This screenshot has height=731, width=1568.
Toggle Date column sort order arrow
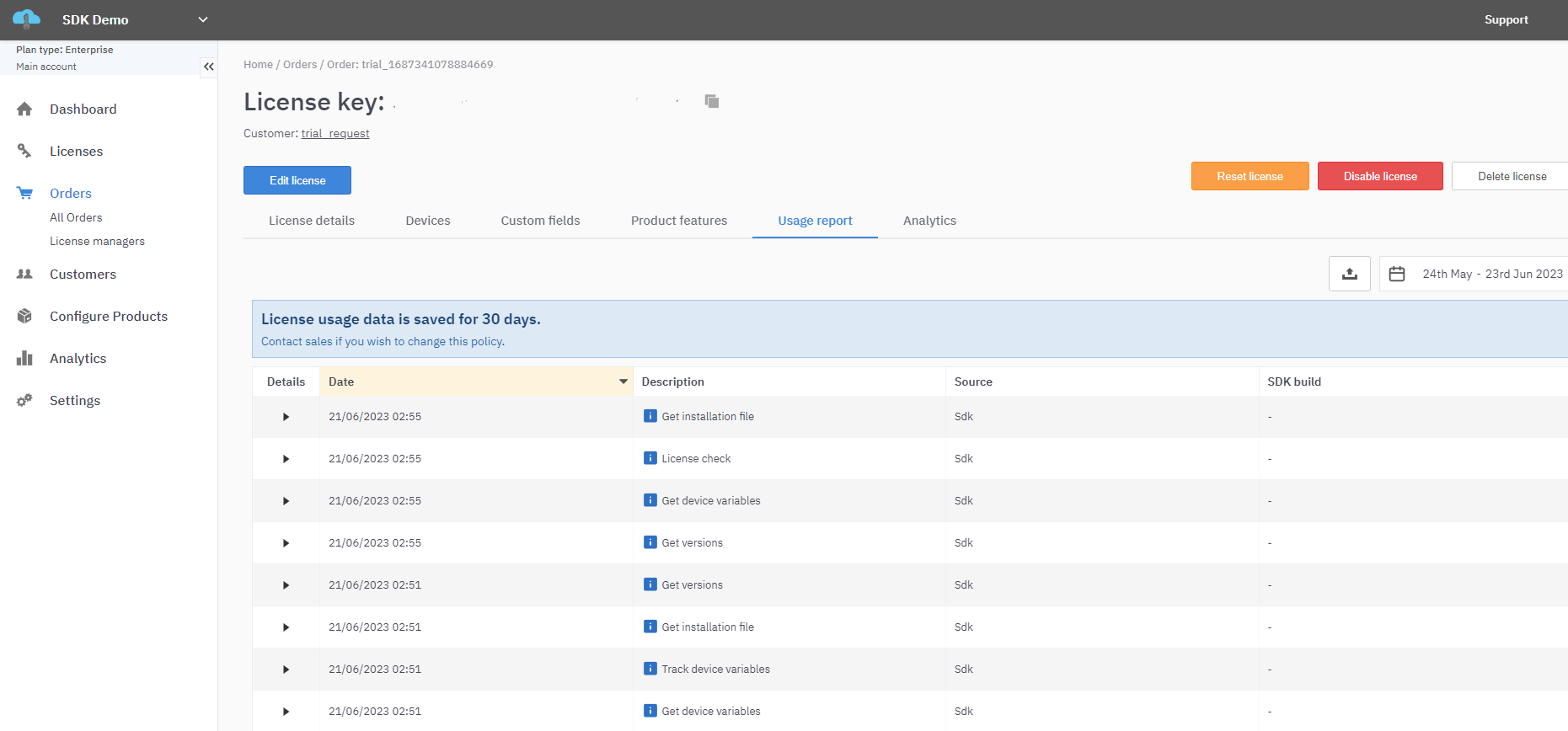(x=623, y=382)
